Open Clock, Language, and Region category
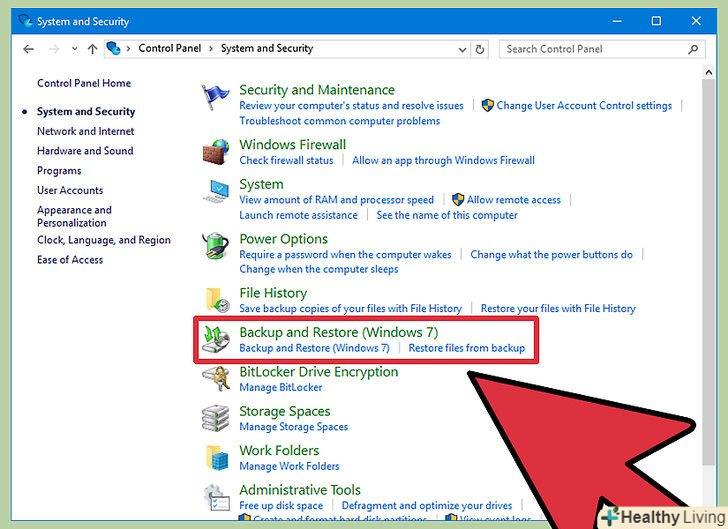This screenshot has height=529, width=728. pyautogui.click(x=104, y=240)
